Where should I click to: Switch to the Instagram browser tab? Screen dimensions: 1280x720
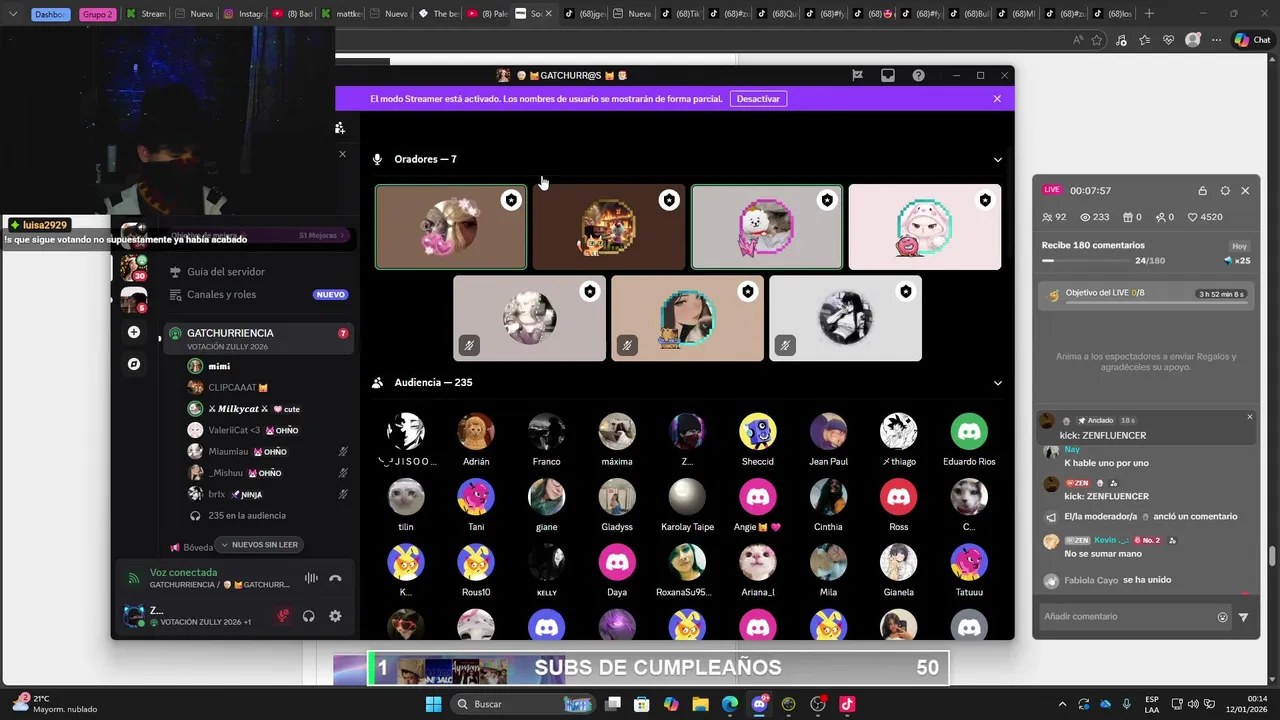[x=244, y=14]
